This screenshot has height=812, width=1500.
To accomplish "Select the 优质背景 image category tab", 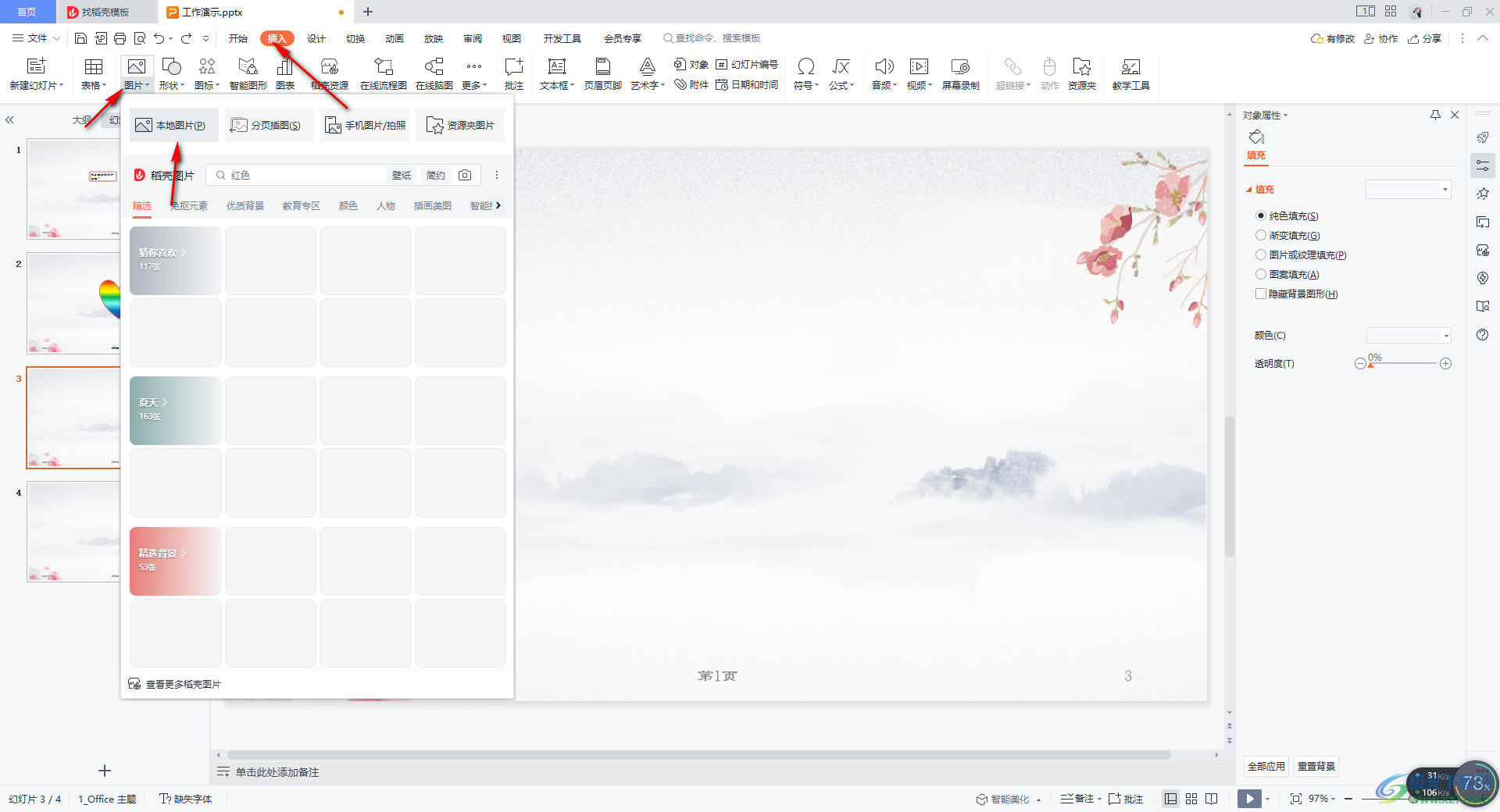I will [245, 206].
